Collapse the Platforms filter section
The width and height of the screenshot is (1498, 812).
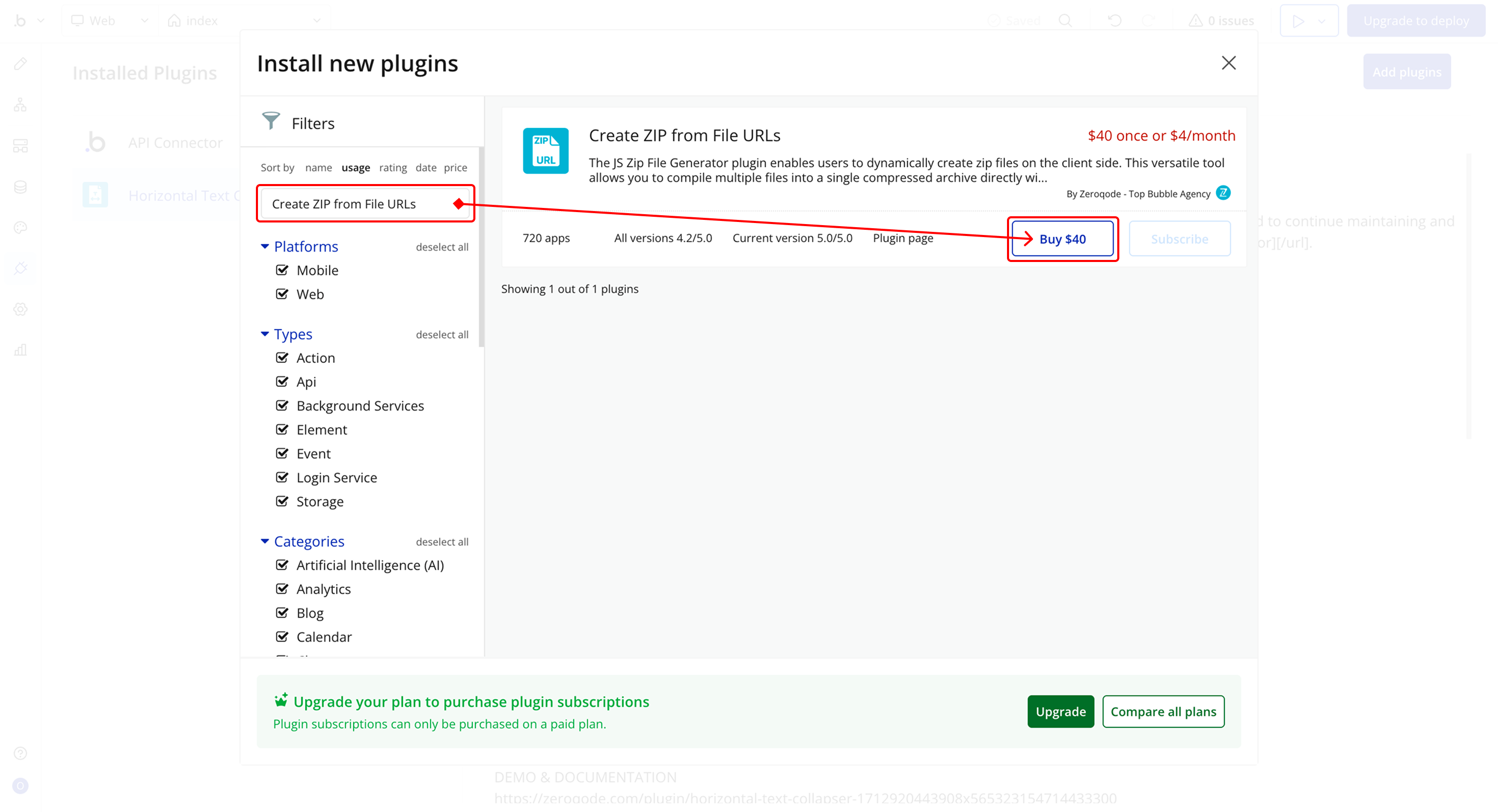pos(265,246)
